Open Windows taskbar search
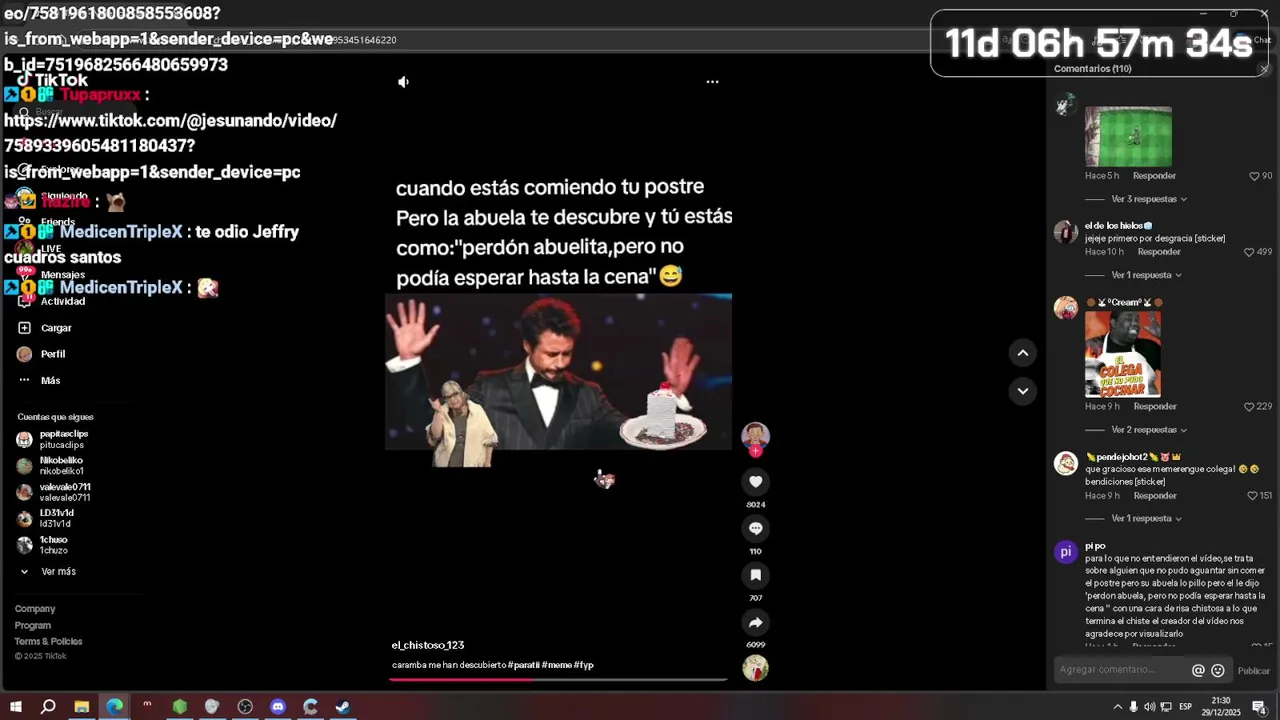 48,707
